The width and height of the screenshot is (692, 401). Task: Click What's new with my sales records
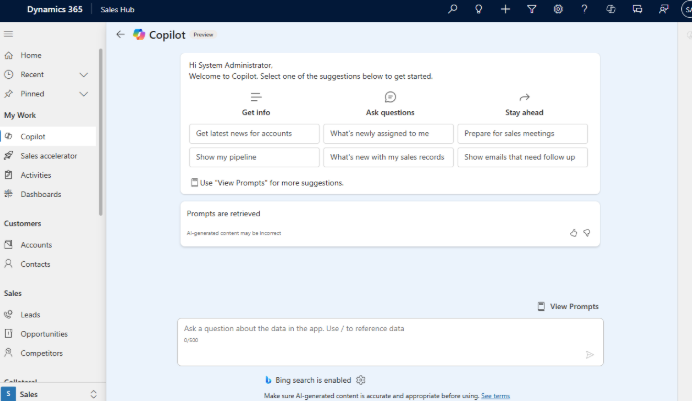388,157
